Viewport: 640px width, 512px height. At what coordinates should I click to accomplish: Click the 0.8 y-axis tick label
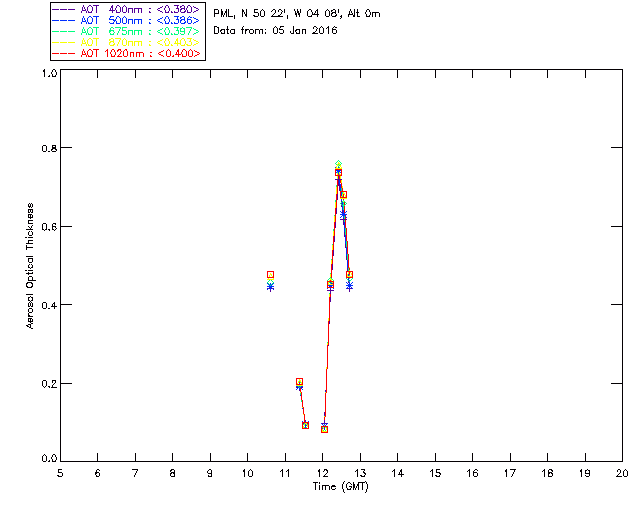(x=49, y=148)
